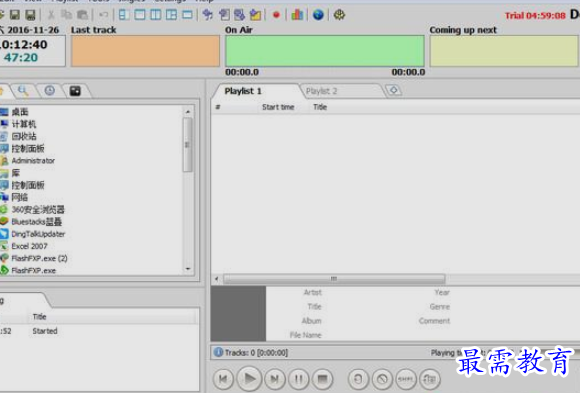Screen dimensions: 580x393
Task: Click the Cut scissors toolbar icon
Action: point(51,15)
